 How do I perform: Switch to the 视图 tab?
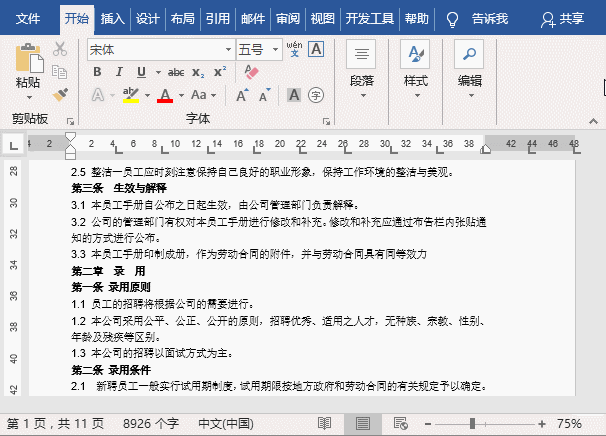(322, 18)
